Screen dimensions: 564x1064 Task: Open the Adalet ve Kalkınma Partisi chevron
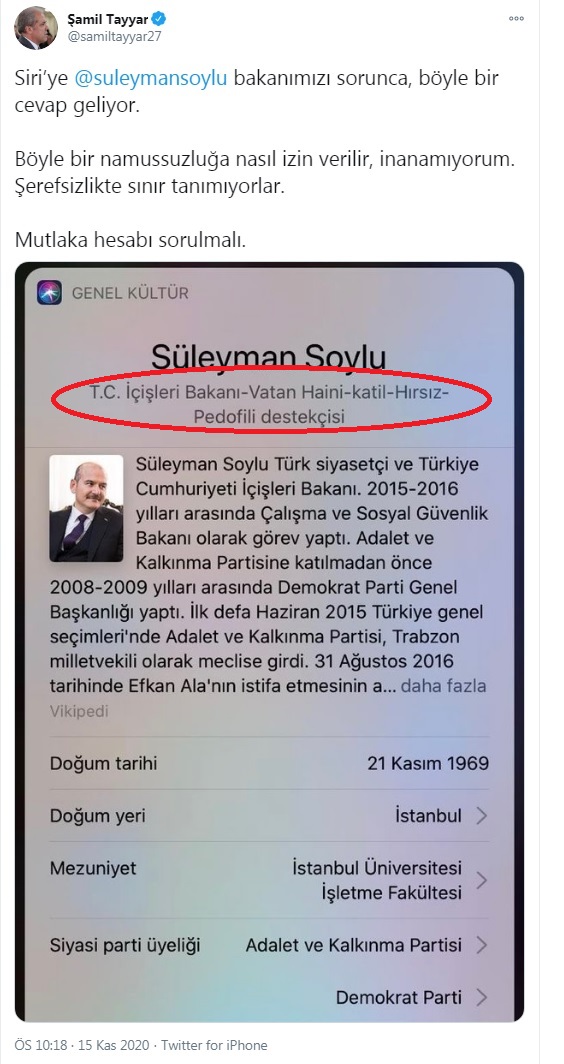click(481, 945)
